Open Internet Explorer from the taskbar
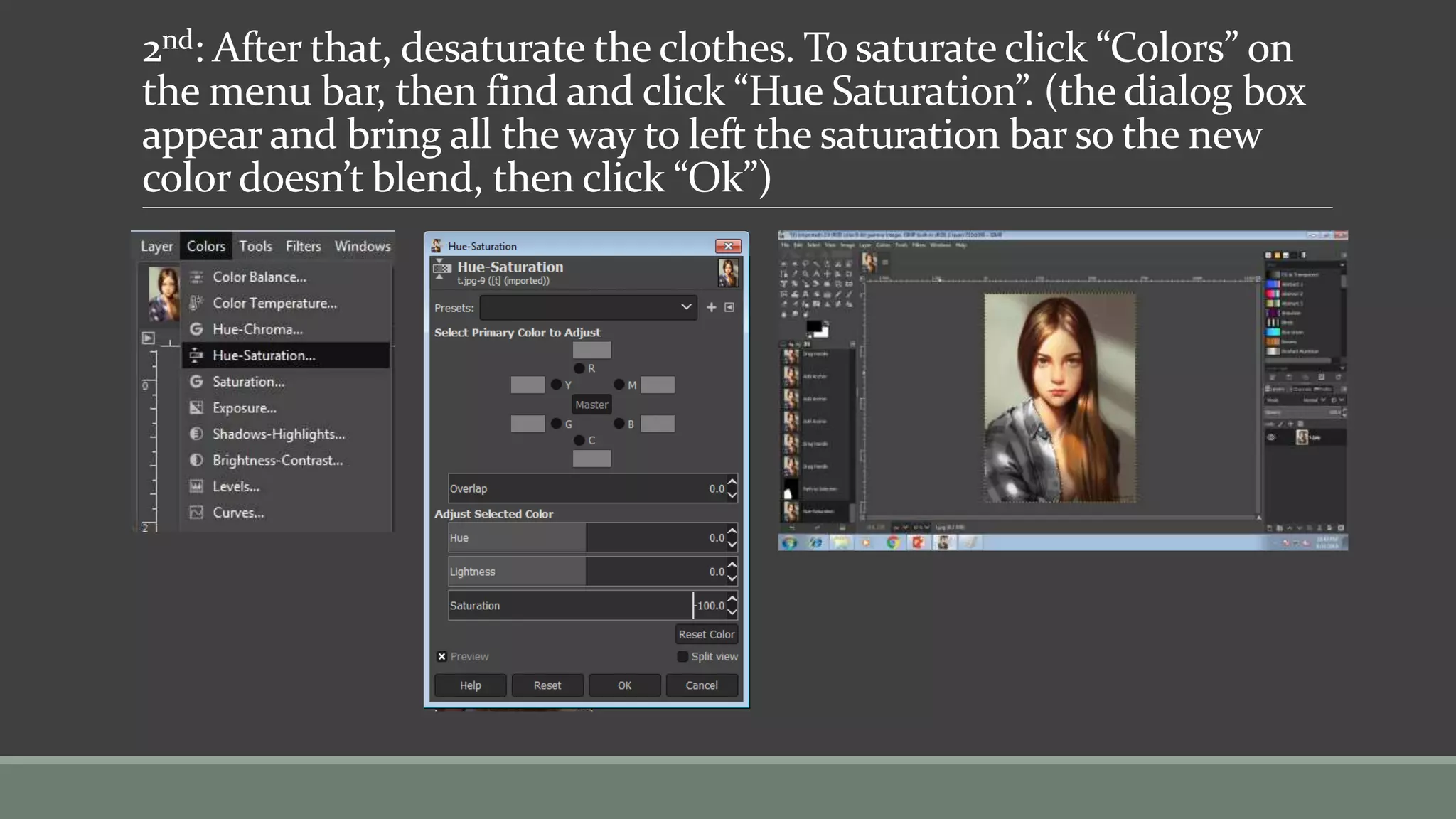The image size is (1456, 819). coord(815,542)
